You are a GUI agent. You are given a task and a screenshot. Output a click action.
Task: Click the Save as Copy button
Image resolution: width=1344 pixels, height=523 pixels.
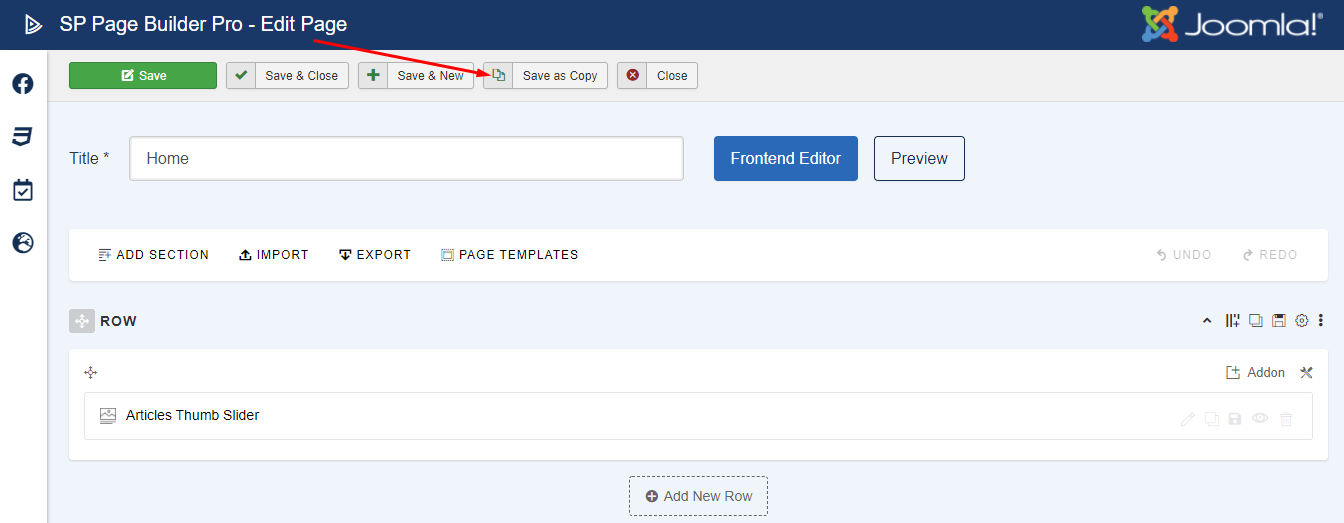click(545, 76)
